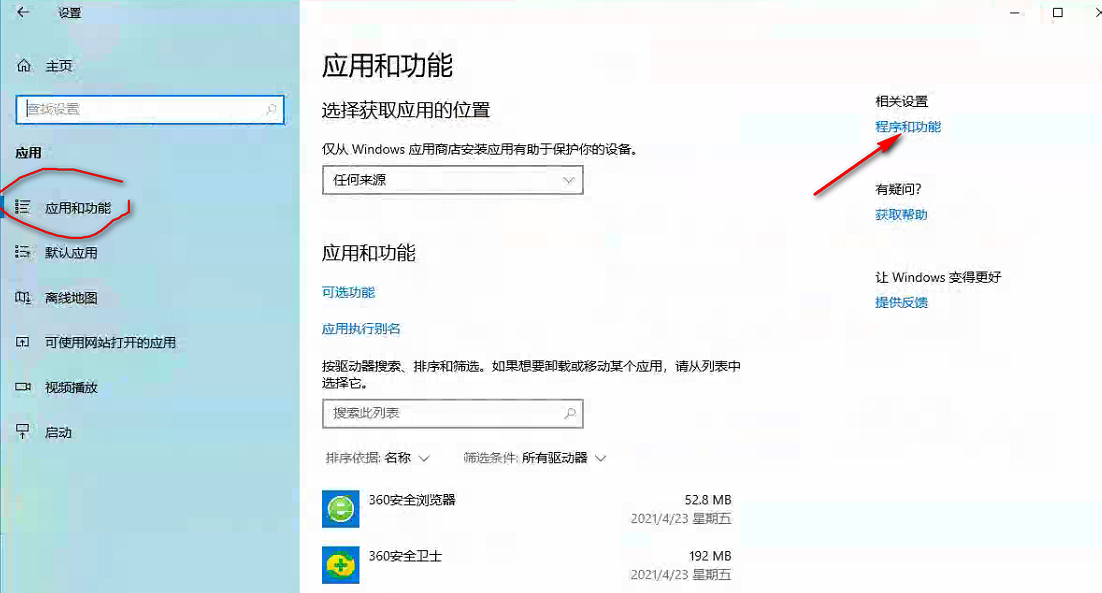
Task: Select 启动 in the sidebar
Action: [58, 433]
